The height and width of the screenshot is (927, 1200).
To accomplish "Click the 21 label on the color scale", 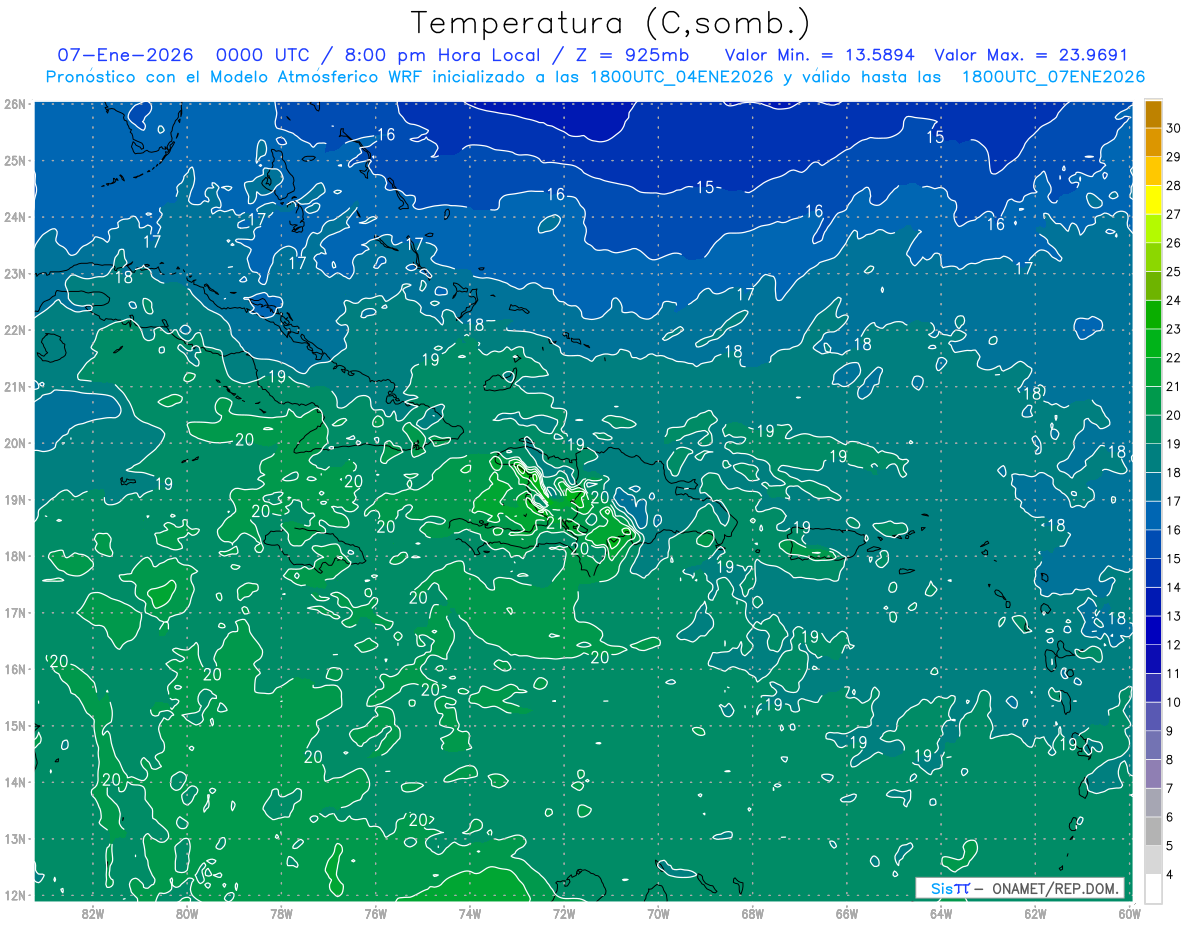I will [x=1173, y=387].
